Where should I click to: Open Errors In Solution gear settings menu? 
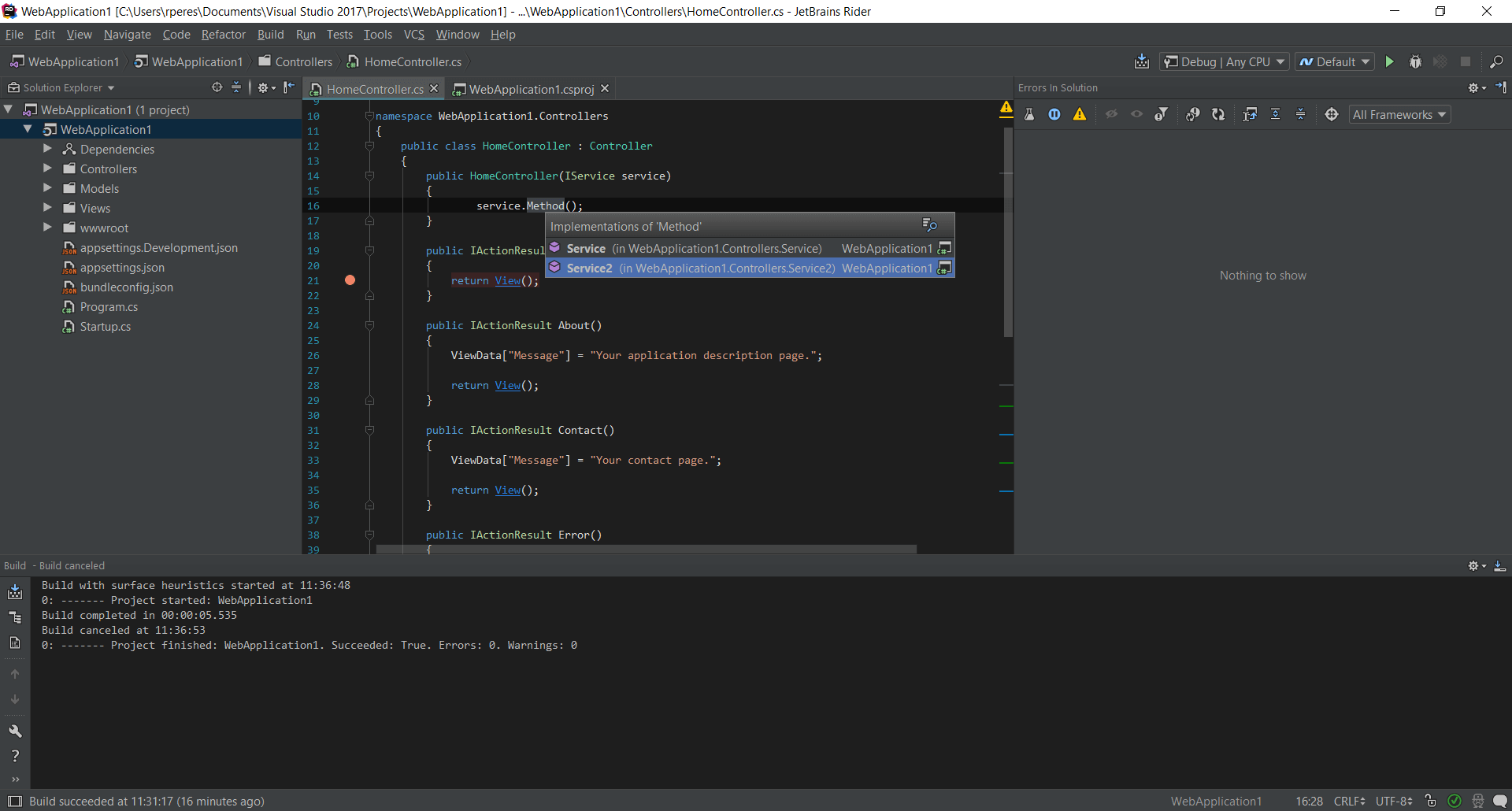[1477, 87]
